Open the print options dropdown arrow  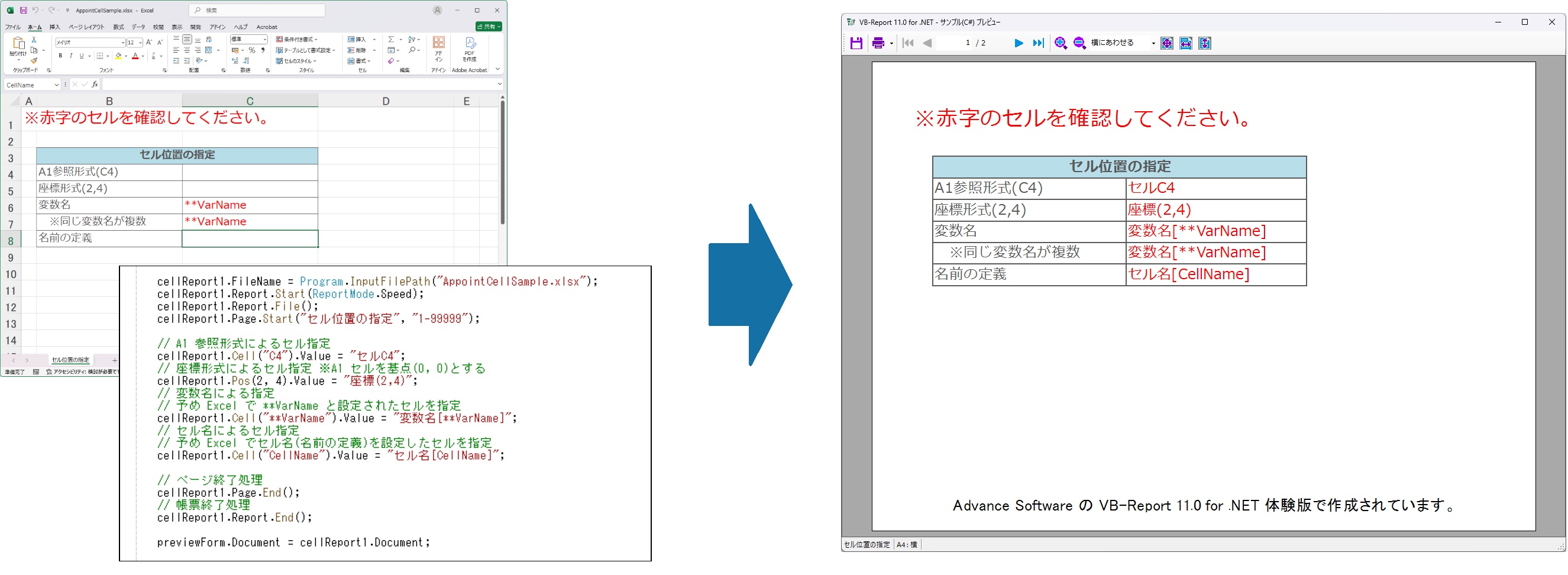coord(891,43)
